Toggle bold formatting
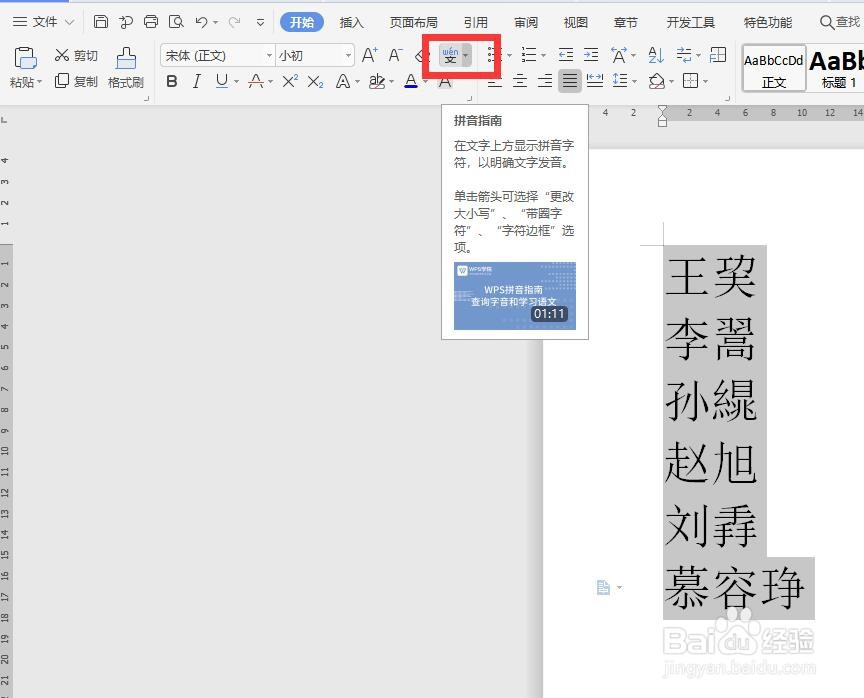This screenshot has width=864, height=698. (x=171, y=82)
